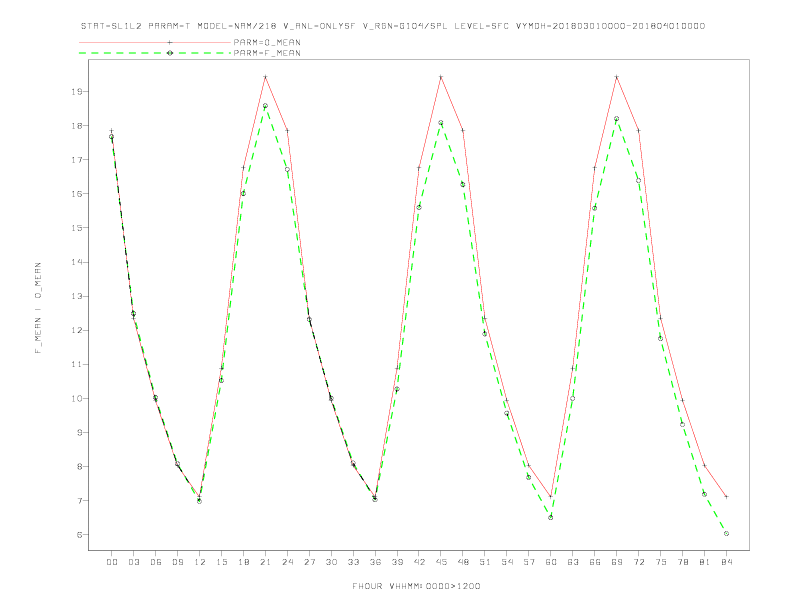Click x-axis tick label 24

point(287,562)
